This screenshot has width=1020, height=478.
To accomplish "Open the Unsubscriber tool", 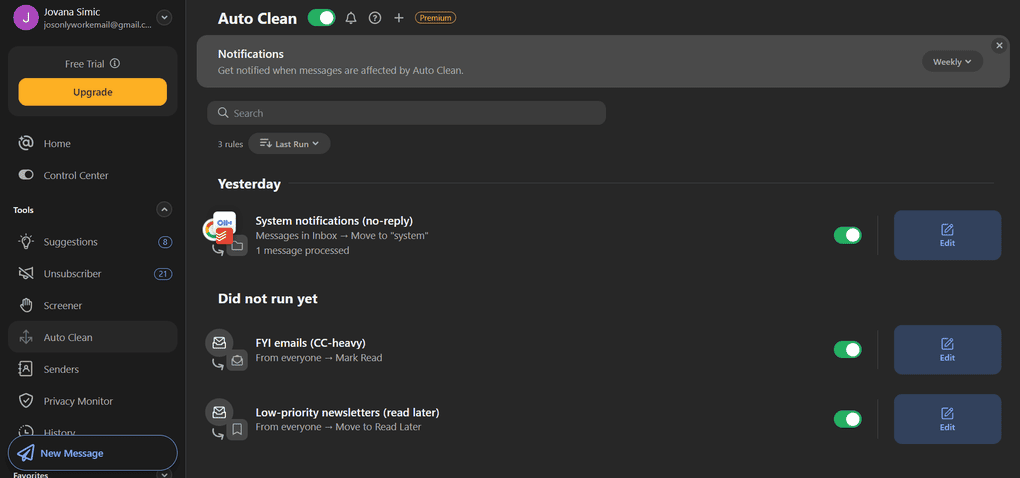I will tap(92, 274).
